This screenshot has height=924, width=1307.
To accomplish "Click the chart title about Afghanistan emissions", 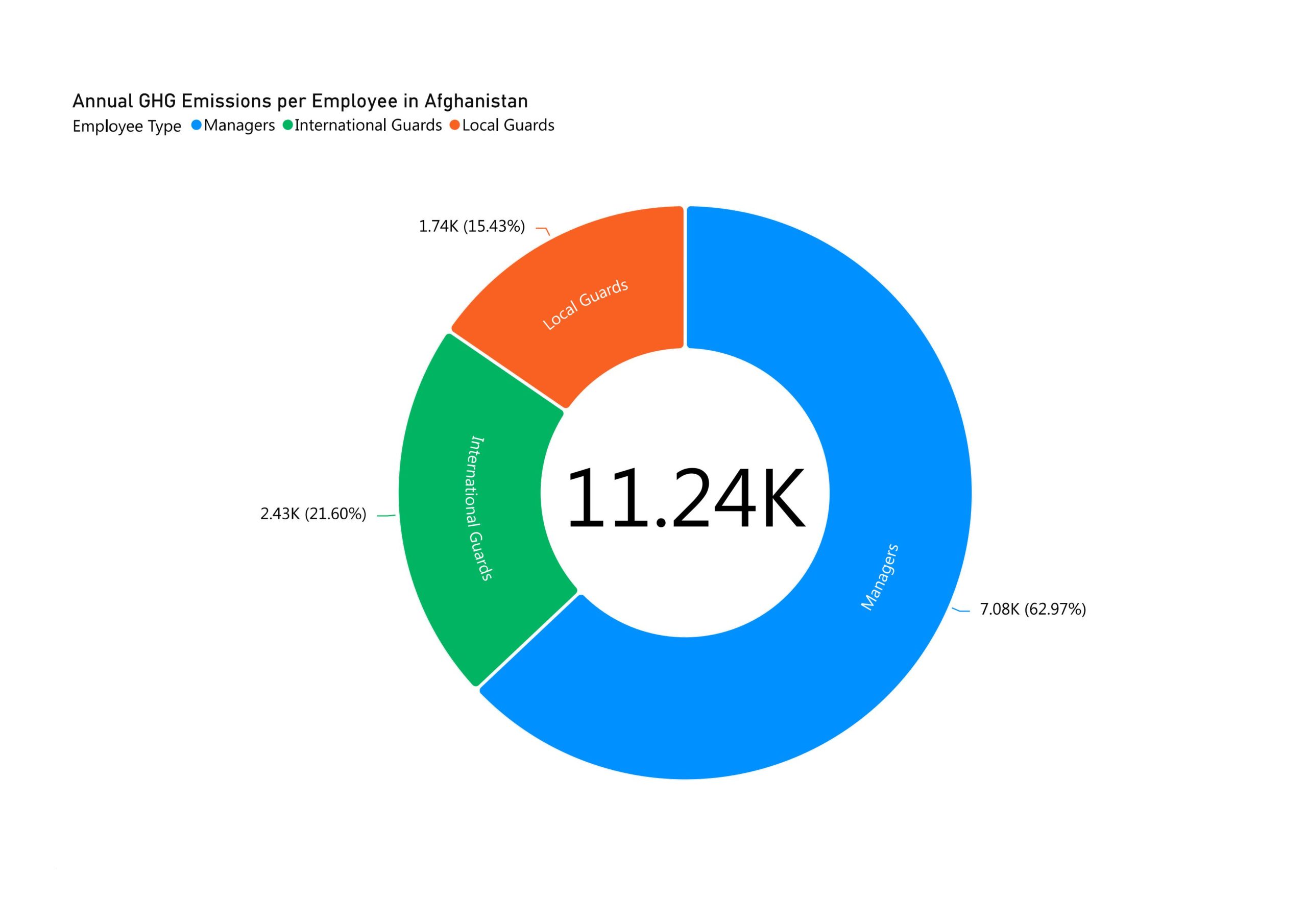I will point(300,101).
